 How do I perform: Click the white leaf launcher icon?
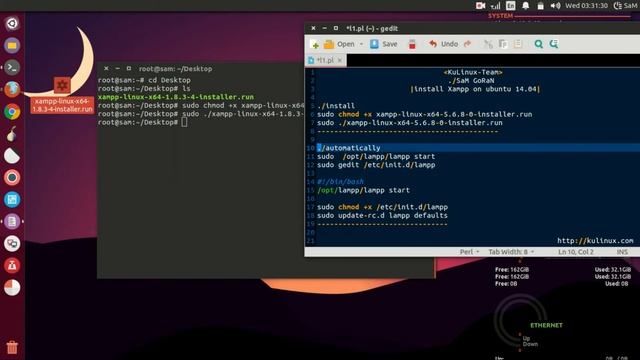12,156
